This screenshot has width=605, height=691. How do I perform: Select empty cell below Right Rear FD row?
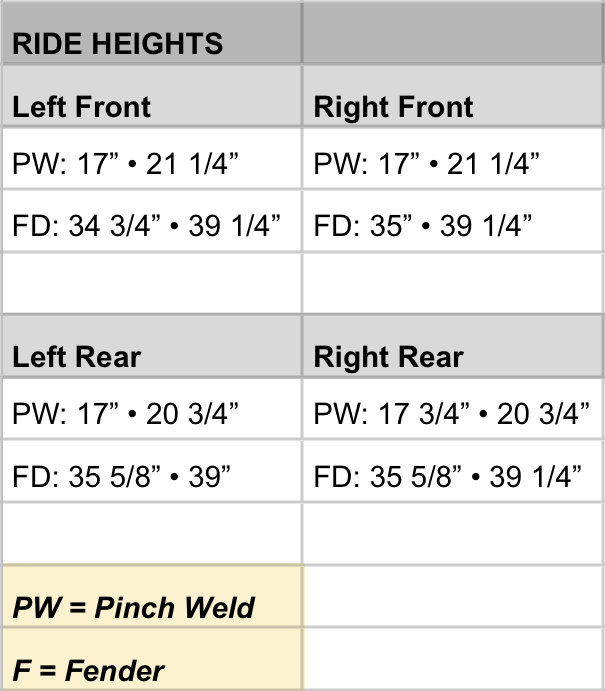453,534
